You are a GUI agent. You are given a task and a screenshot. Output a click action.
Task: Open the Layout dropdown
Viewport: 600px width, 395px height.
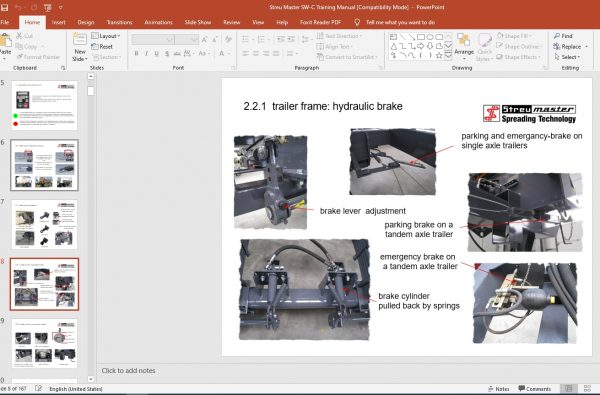106,36
